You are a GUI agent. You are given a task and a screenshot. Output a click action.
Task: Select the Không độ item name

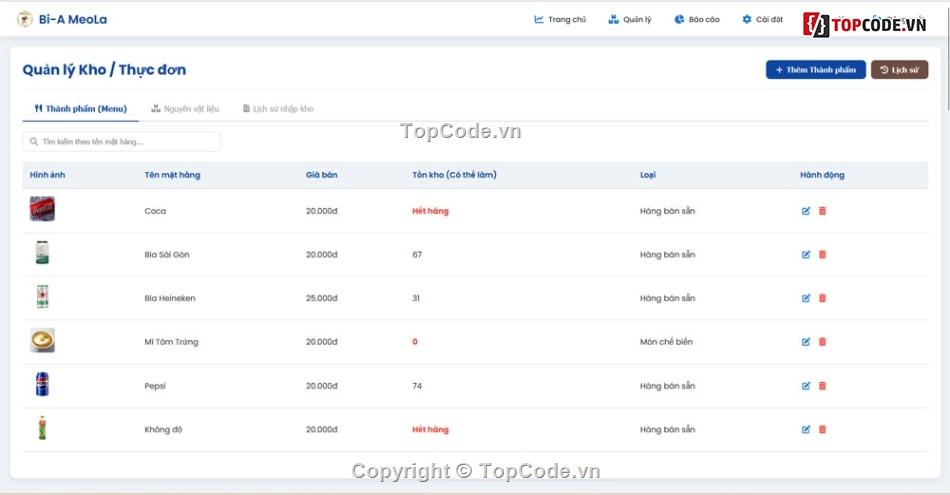click(163, 430)
